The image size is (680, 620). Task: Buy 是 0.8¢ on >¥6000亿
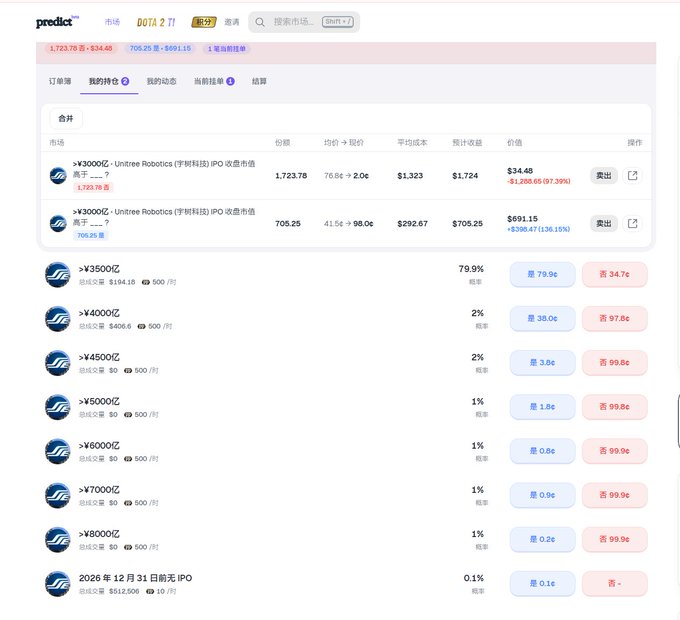click(543, 451)
